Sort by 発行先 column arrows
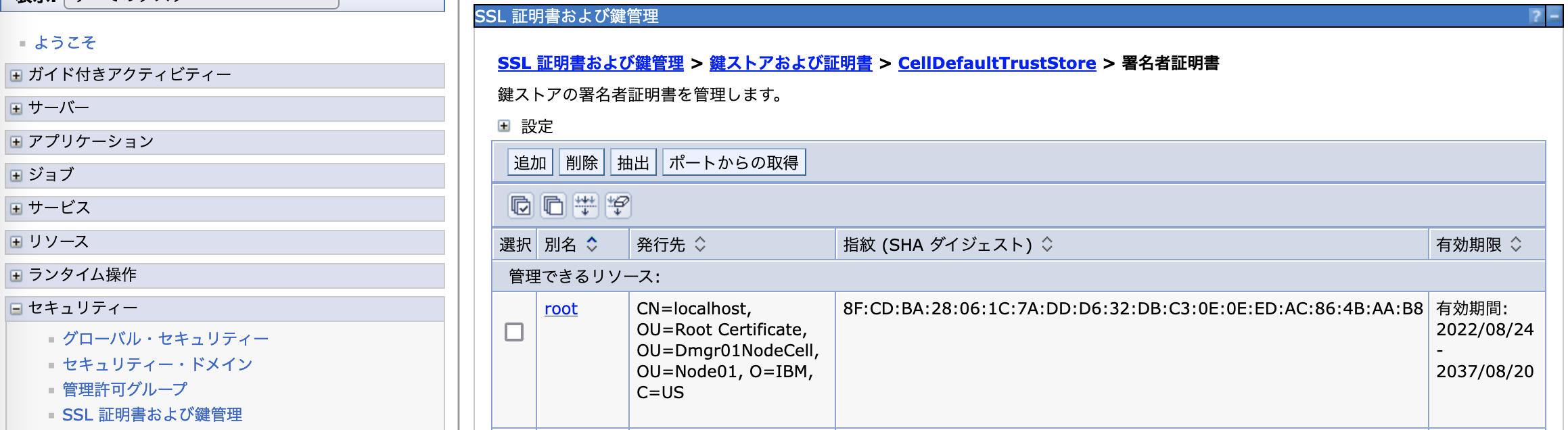Viewport: 1568px width, 430px height. pyautogui.click(x=700, y=244)
